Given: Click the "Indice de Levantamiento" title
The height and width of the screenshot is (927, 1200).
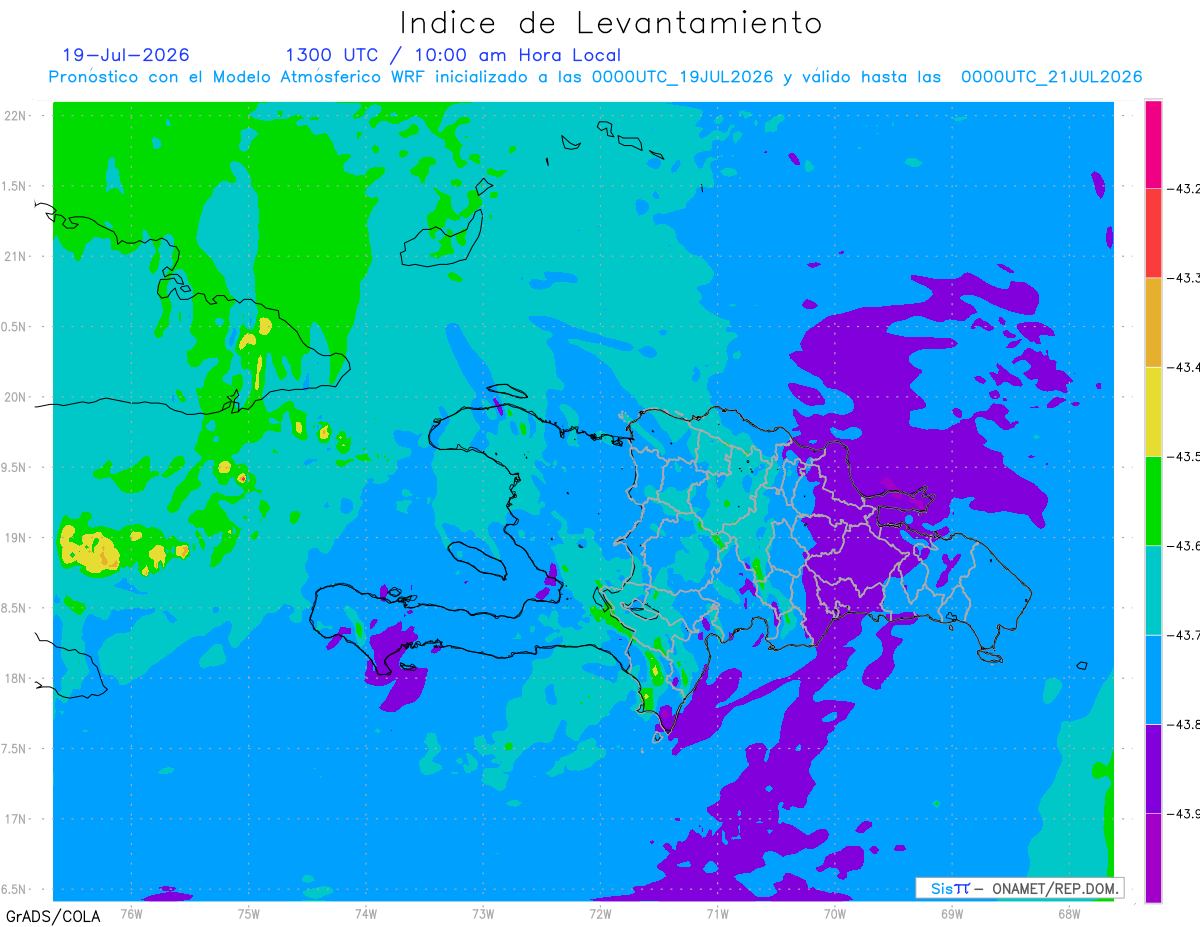Looking at the screenshot, I should [x=610, y=22].
